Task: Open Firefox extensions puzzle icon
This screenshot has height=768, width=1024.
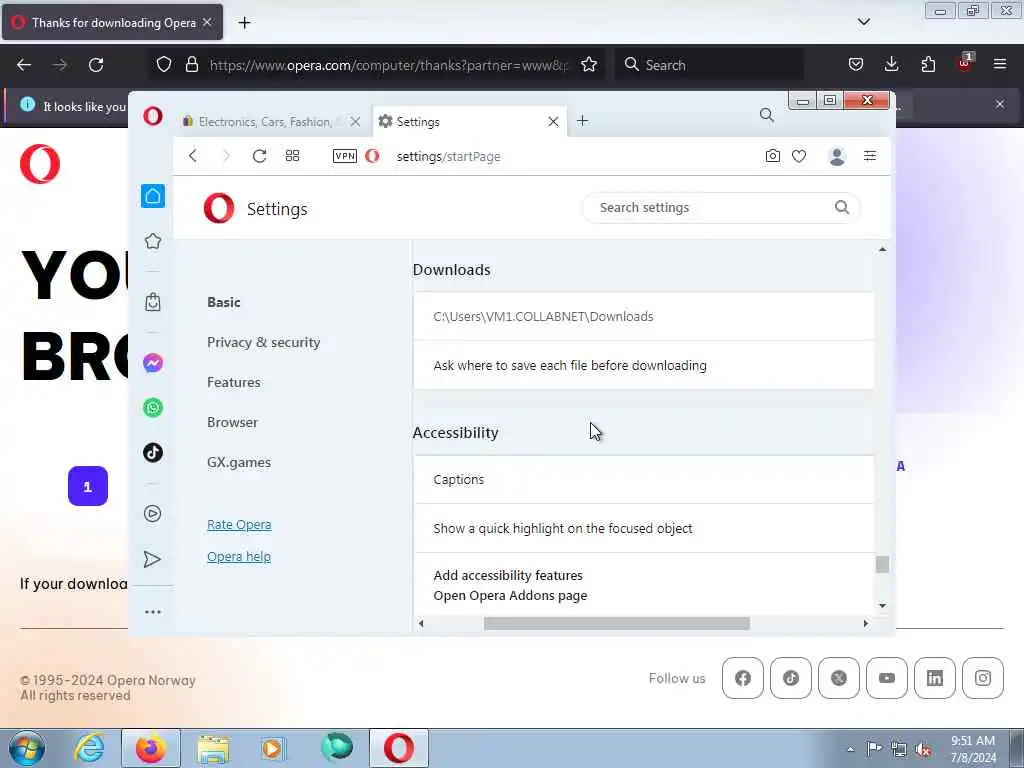Action: (x=928, y=65)
